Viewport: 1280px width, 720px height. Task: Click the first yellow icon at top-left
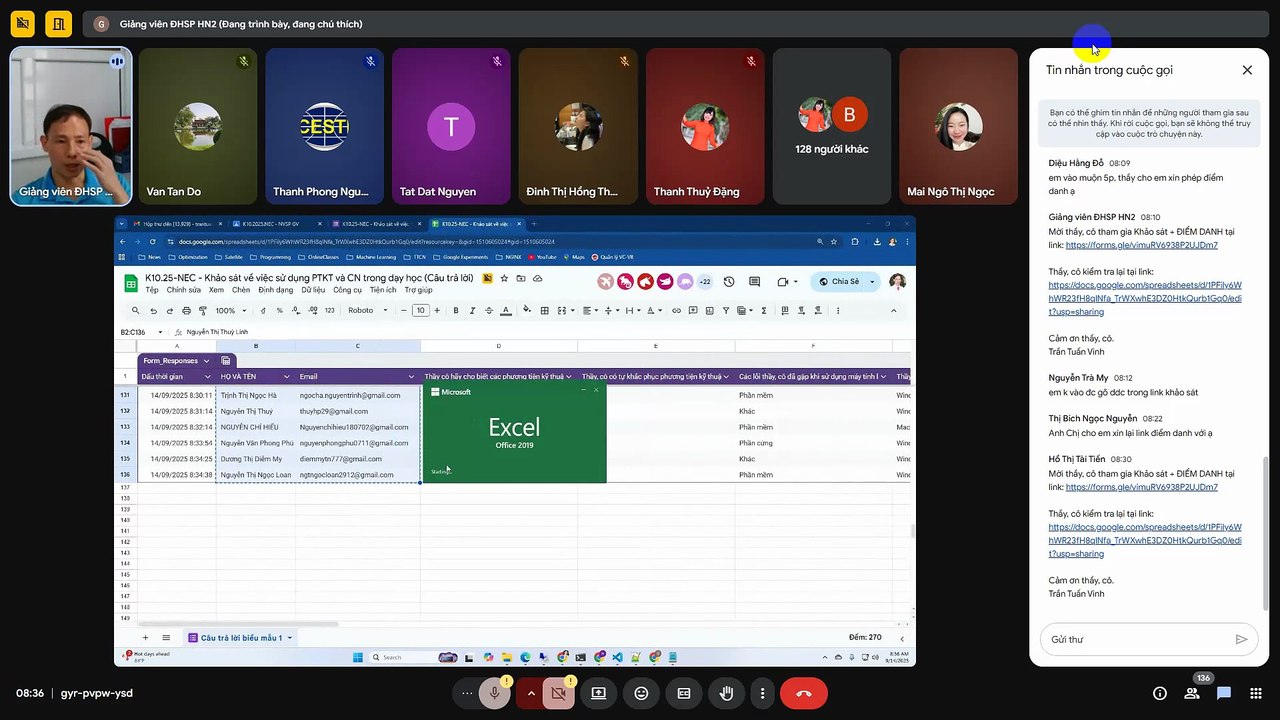[22, 23]
